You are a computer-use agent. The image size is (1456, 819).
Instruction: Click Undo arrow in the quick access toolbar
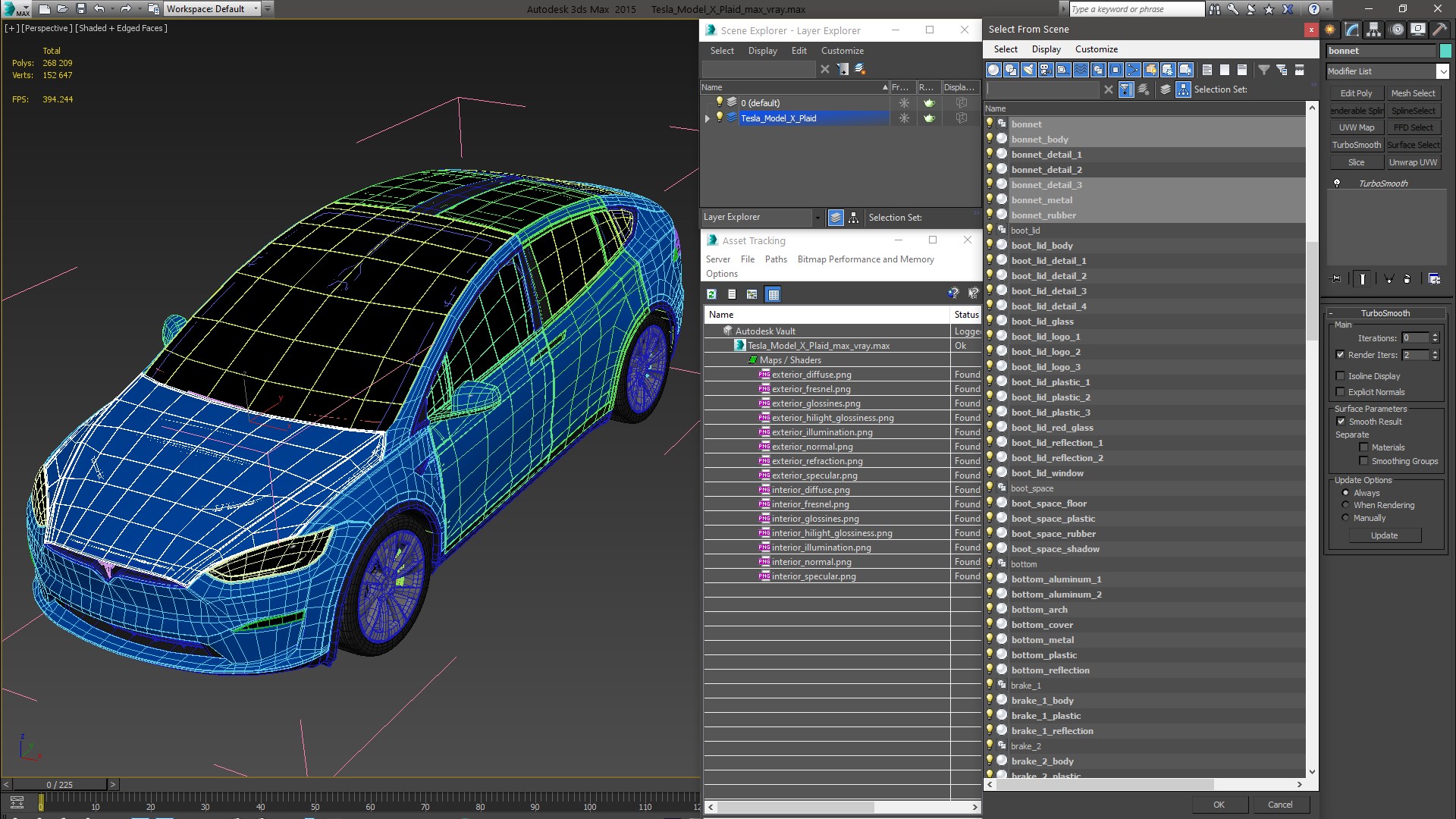99,9
